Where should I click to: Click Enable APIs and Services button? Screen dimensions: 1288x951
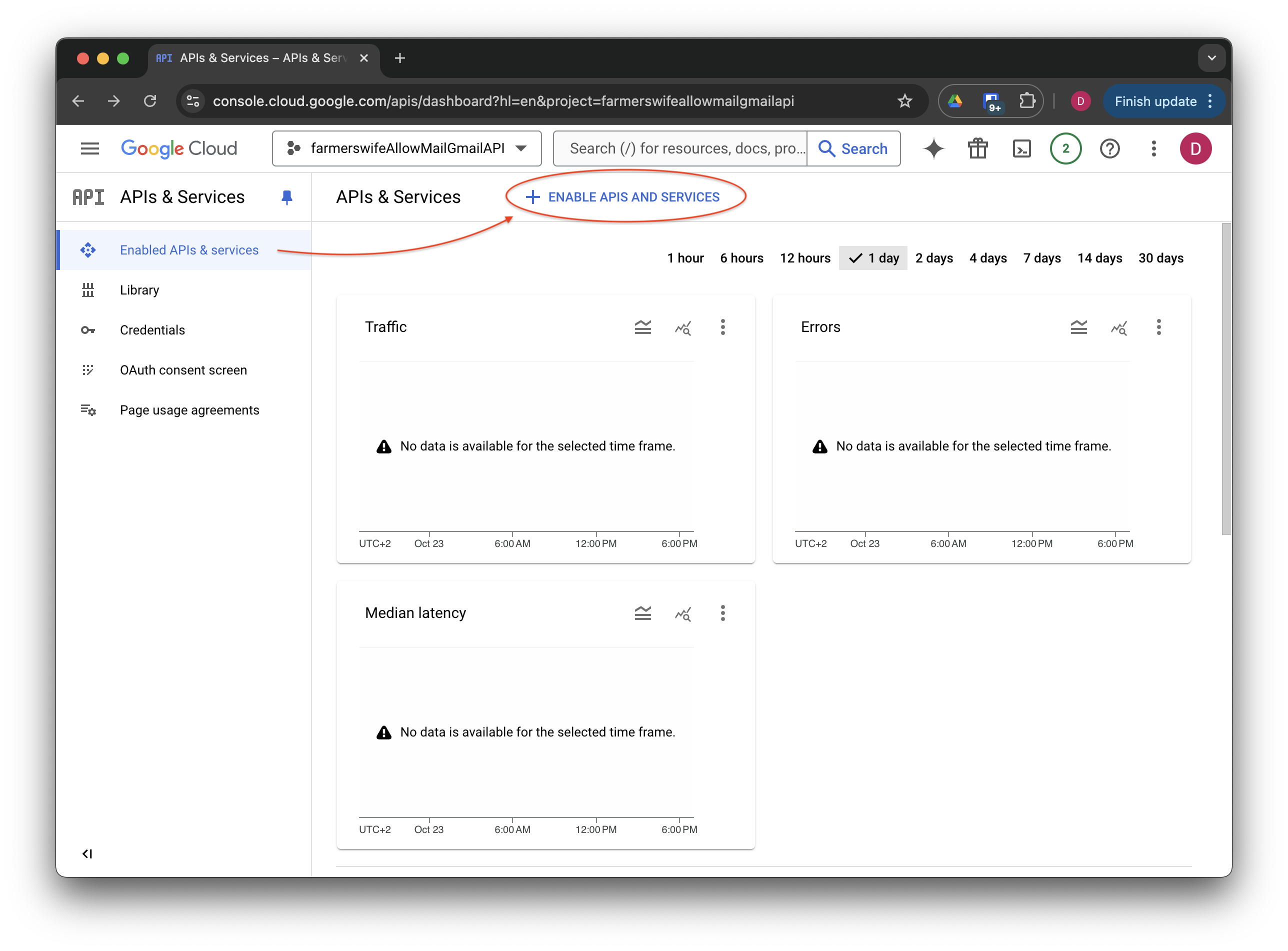point(622,197)
